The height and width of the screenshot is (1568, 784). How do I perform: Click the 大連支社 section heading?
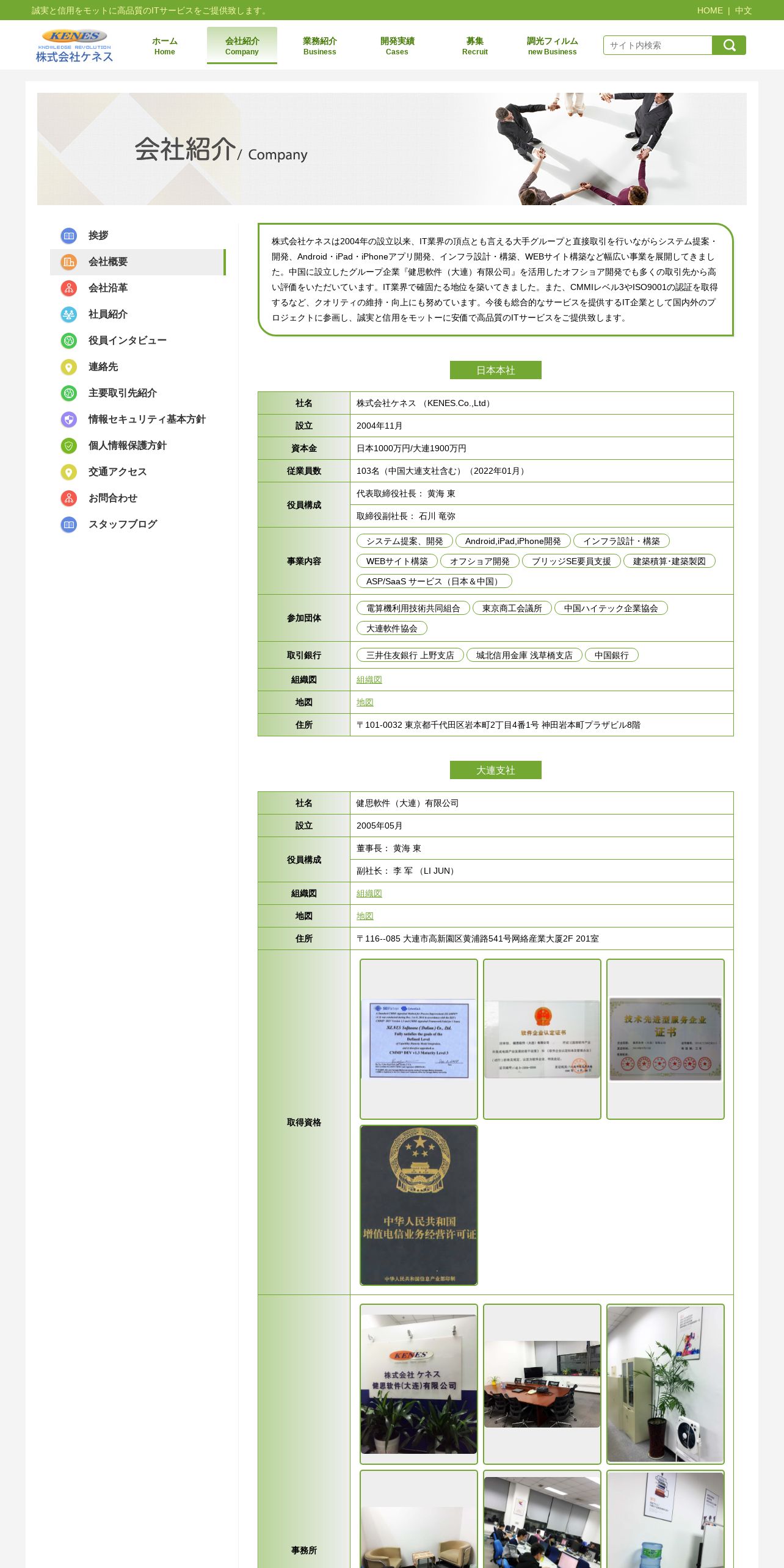click(x=496, y=770)
